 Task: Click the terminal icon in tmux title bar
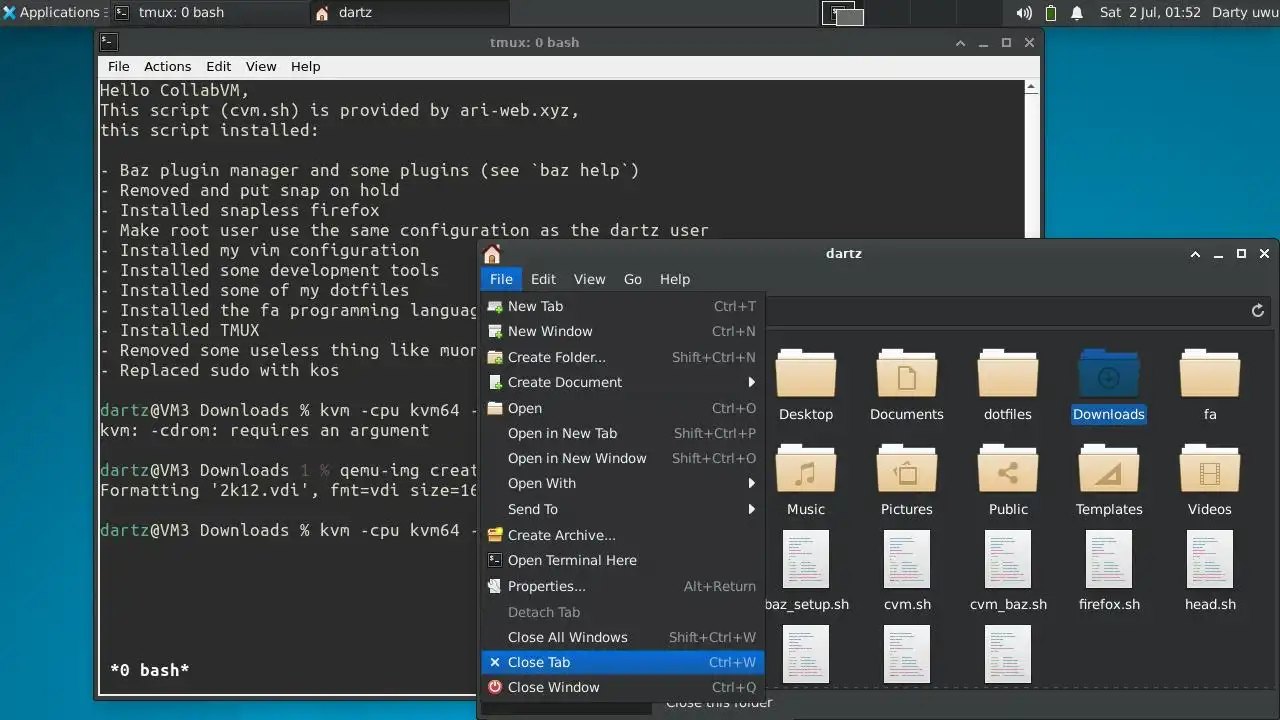[109, 42]
